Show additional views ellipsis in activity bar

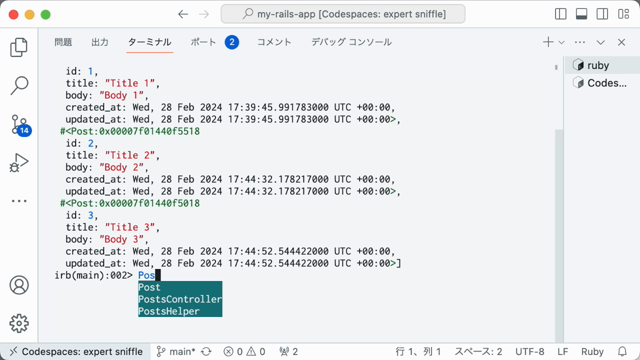[19, 201]
